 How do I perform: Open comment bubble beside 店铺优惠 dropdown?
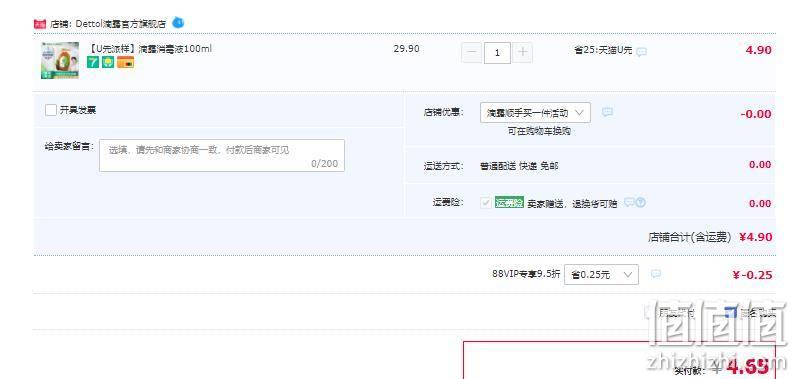607,112
